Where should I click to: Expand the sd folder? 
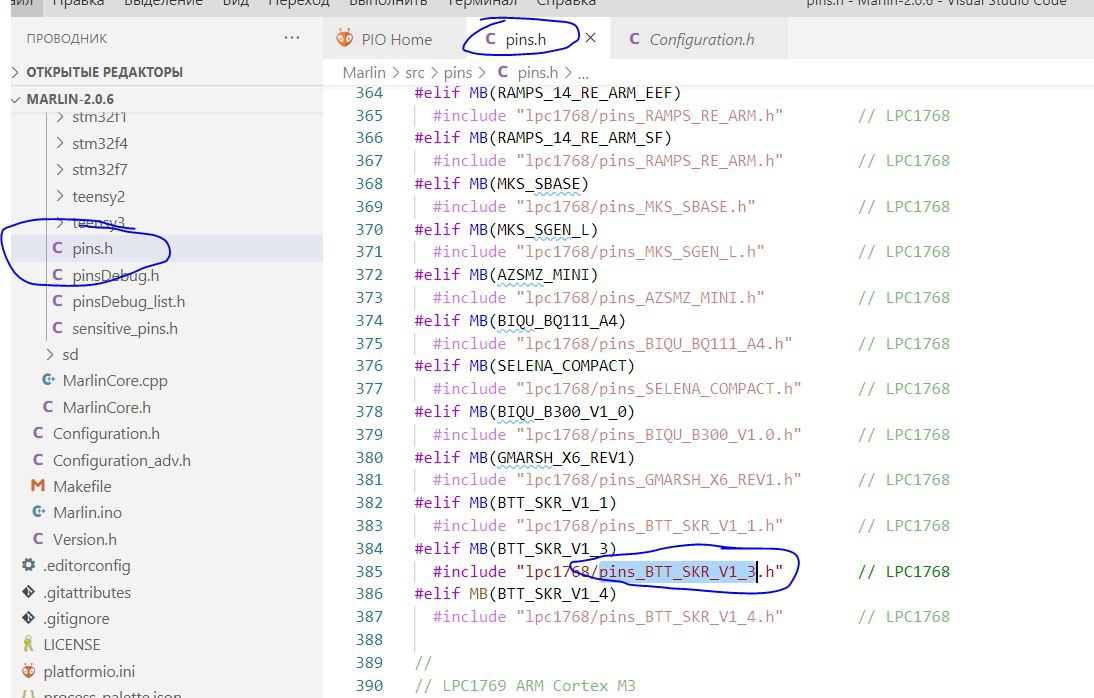[x=70, y=355]
